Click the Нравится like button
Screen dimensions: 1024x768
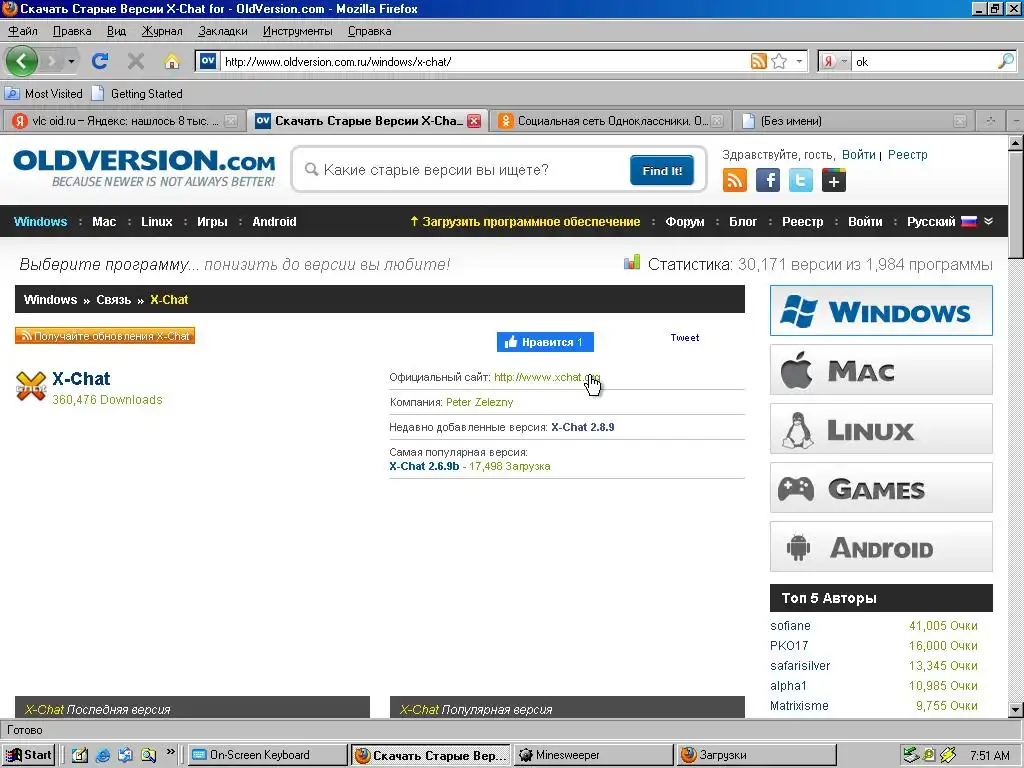[x=545, y=342]
